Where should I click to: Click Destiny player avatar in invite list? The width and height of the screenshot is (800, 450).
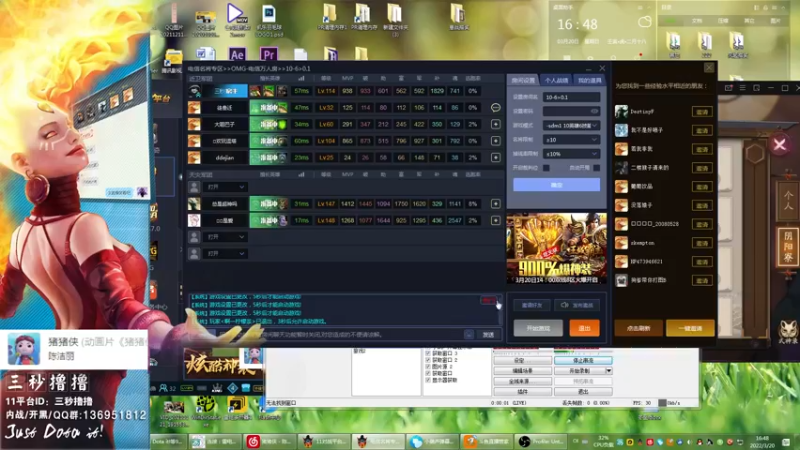click(x=621, y=111)
